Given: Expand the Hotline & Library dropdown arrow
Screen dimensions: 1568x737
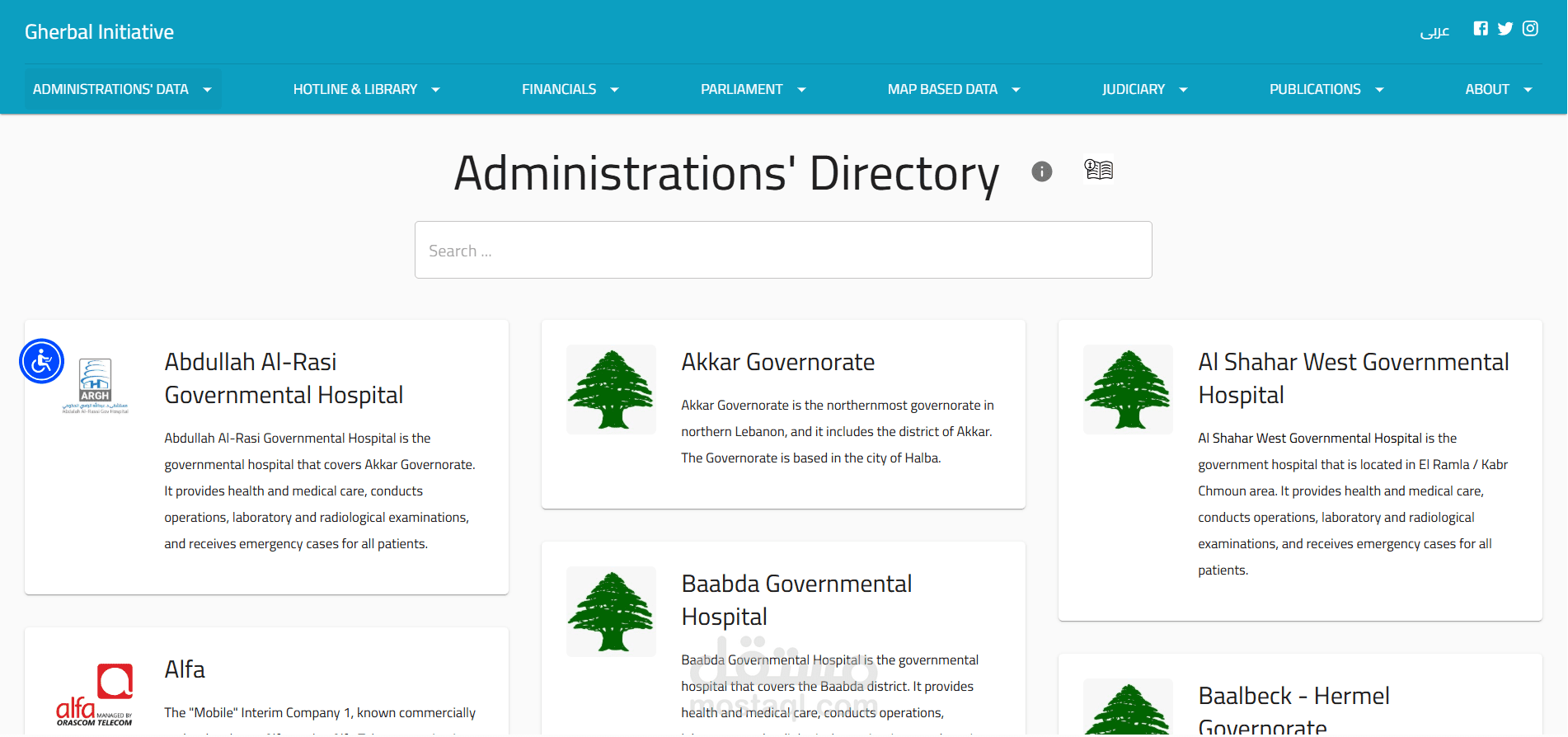Looking at the screenshot, I should tap(435, 90).
